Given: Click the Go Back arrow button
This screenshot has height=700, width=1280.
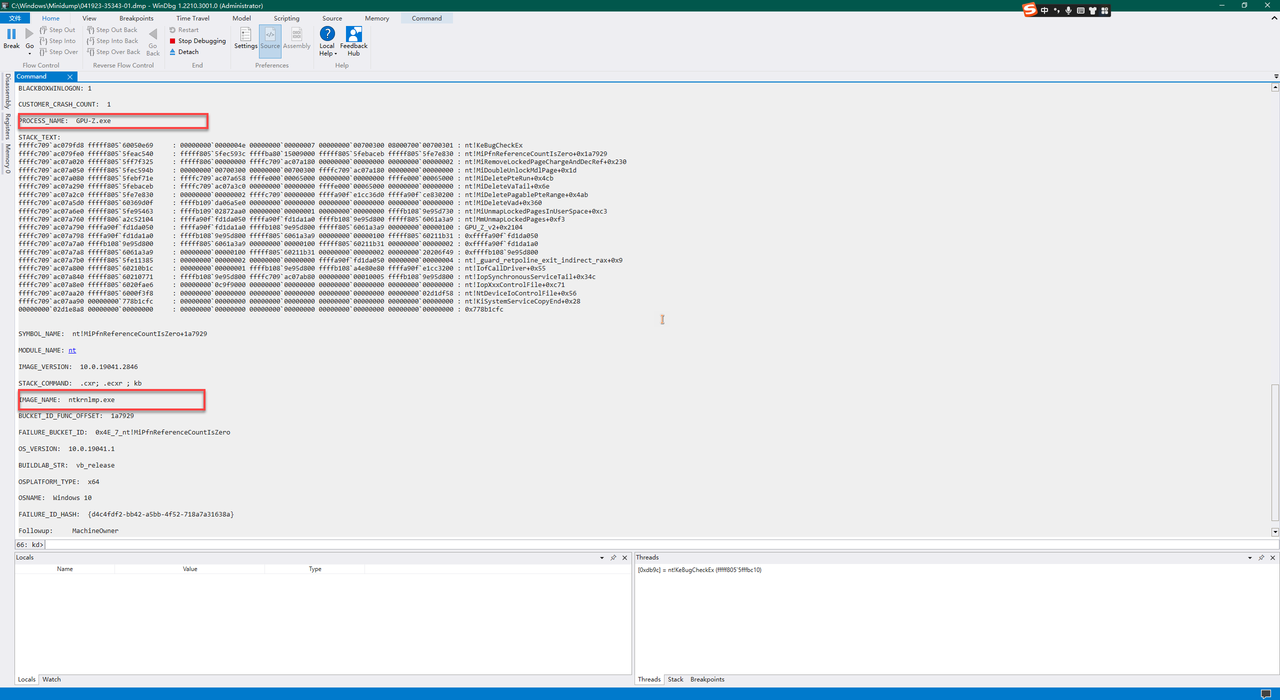Looking at the screenshot, I should click(x=153, y=41).
